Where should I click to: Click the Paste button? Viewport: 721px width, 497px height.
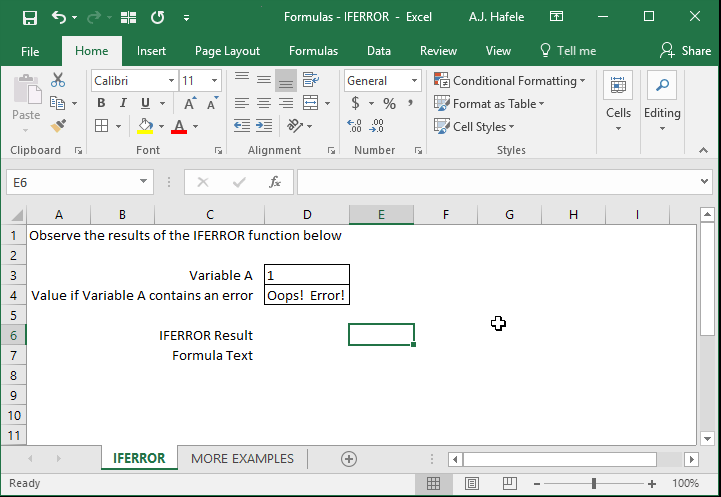tap(26, 103)
